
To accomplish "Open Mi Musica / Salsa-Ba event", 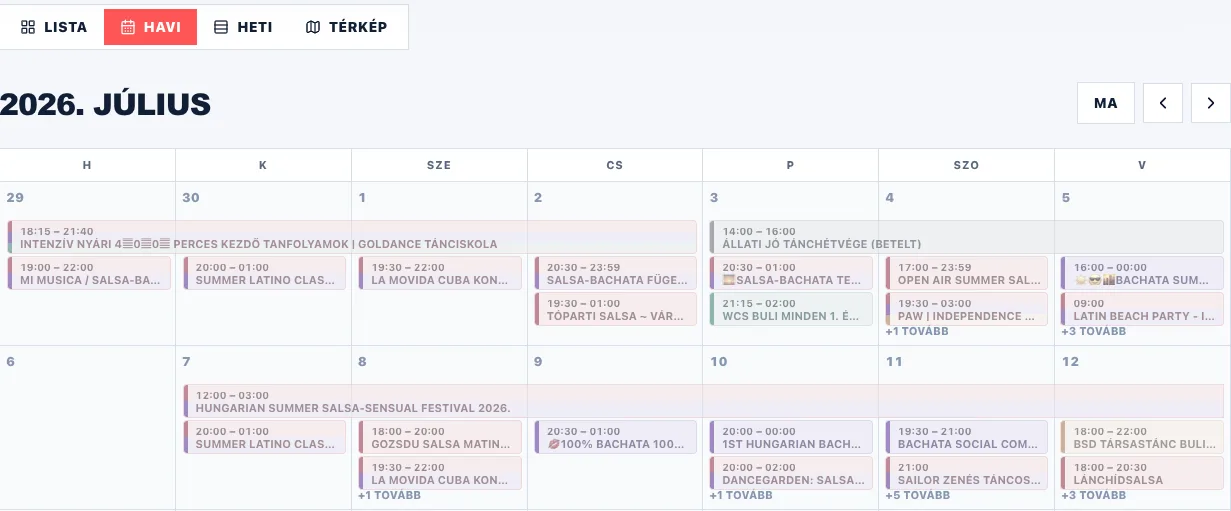I will click(x=88, y=273).
